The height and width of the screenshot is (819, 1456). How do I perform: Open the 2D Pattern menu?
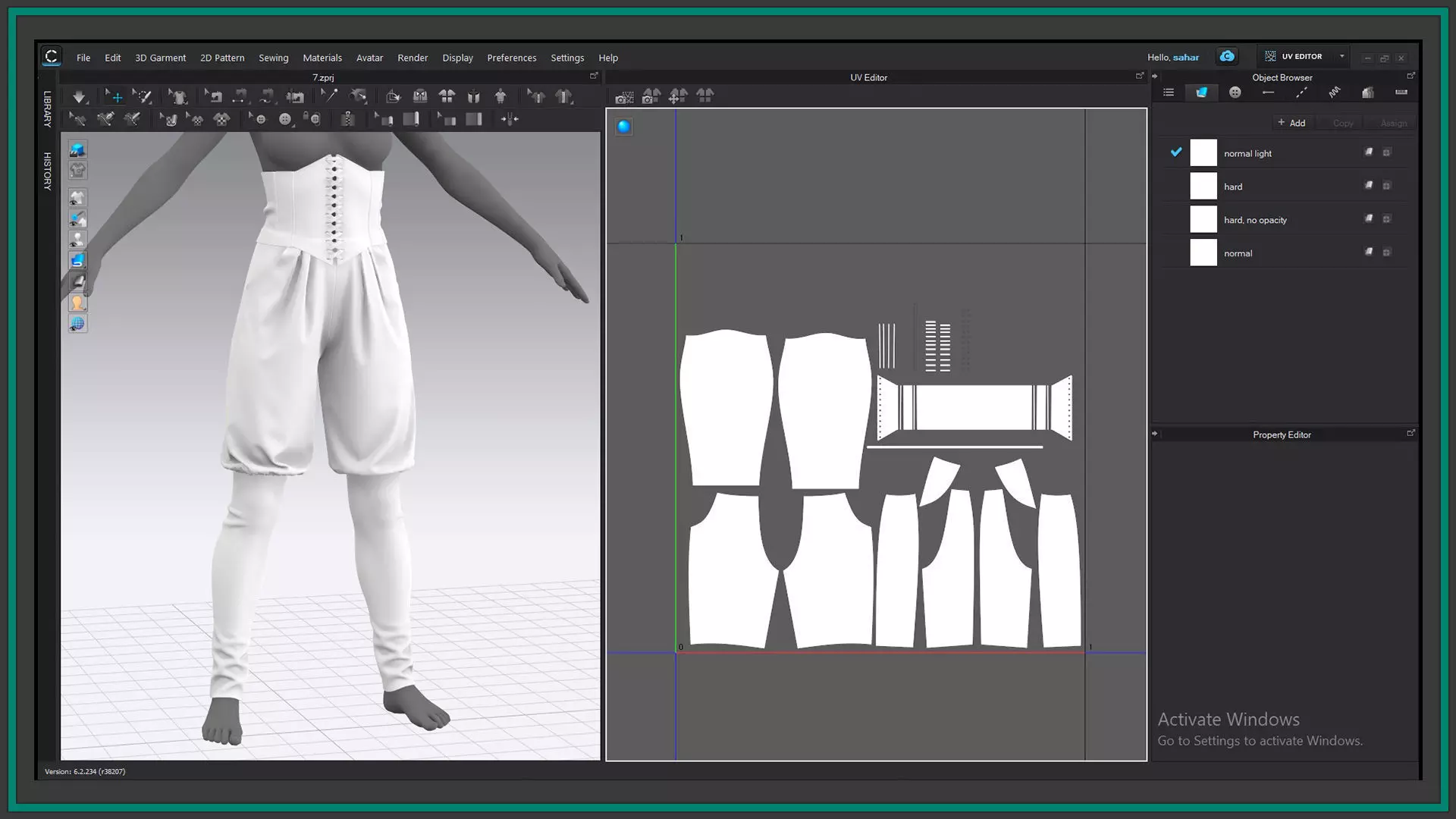coord(222,58)
